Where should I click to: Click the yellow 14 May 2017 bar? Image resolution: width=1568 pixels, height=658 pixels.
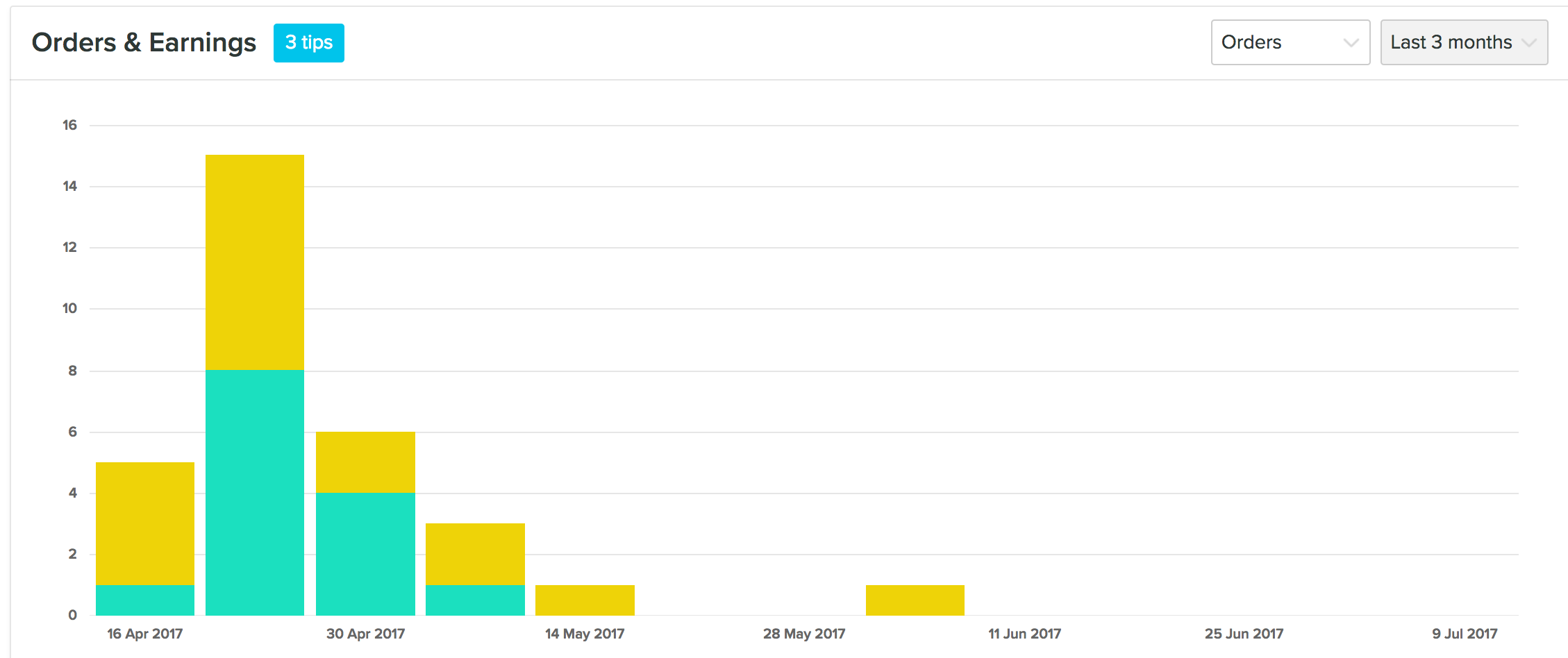[585, 600]
